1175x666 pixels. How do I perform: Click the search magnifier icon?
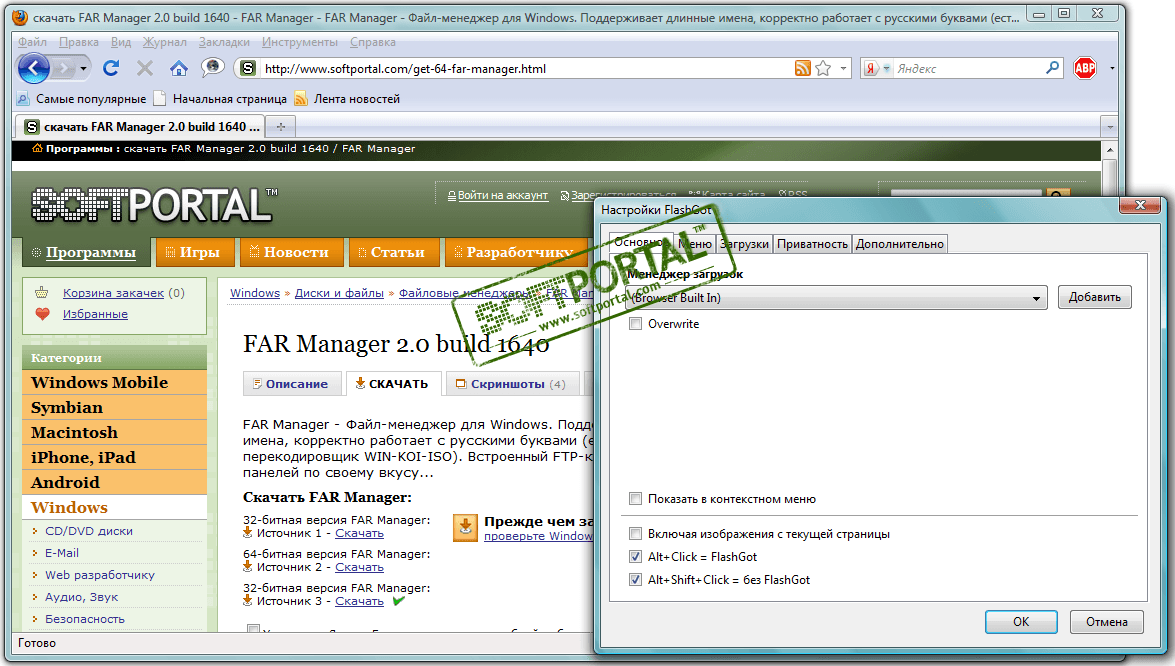[x=1053, y=68]
